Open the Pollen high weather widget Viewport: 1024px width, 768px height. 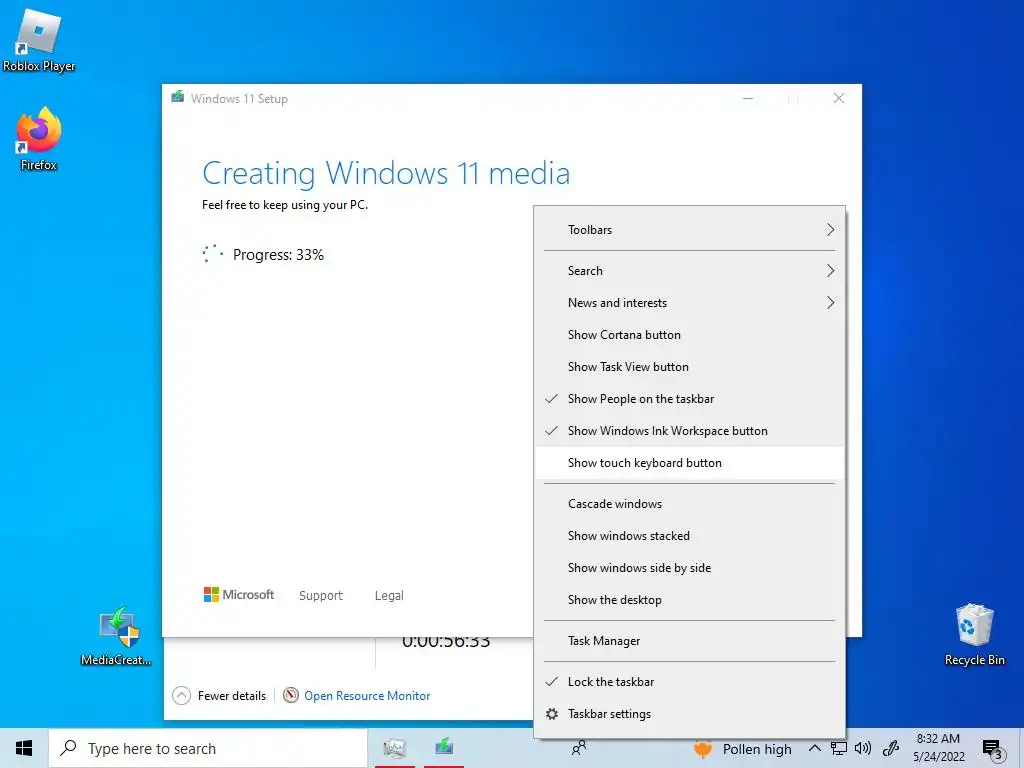tap(743, 749)
